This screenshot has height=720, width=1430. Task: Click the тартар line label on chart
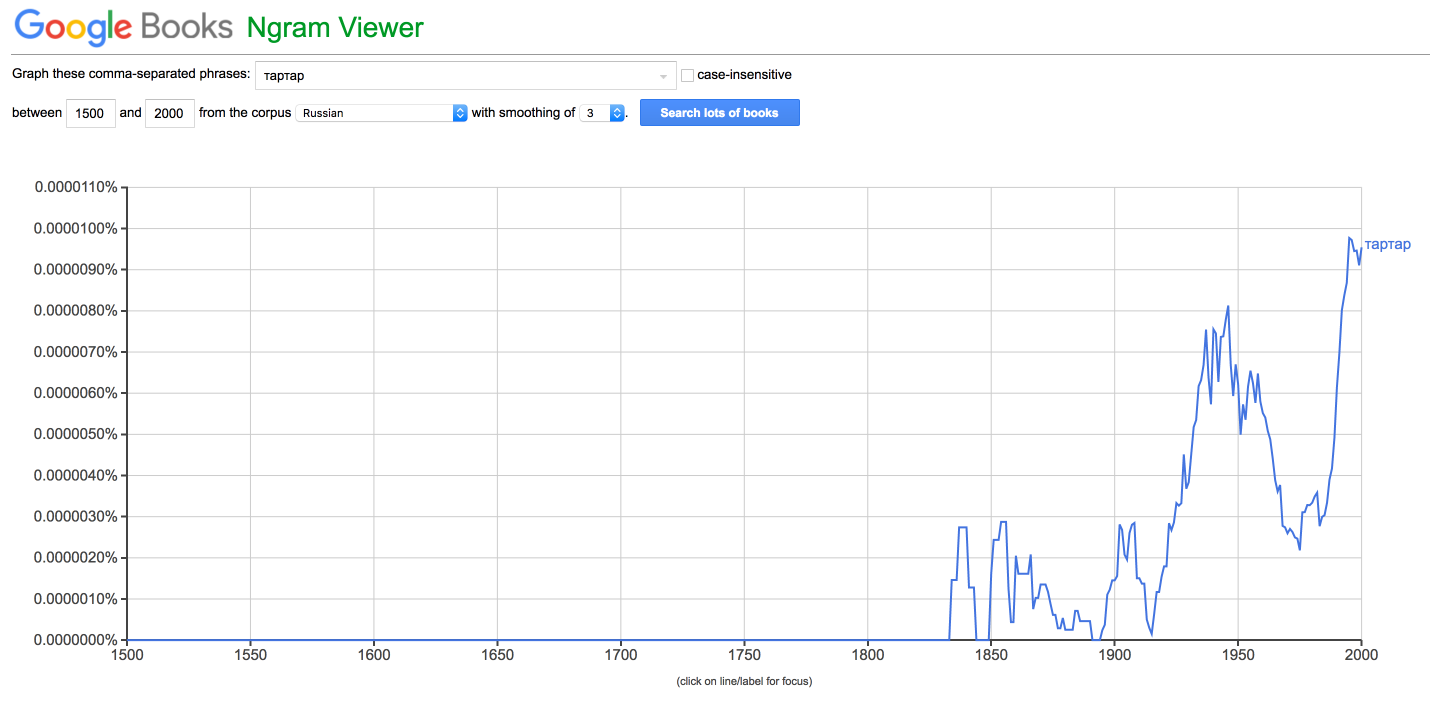[1388, 244]
